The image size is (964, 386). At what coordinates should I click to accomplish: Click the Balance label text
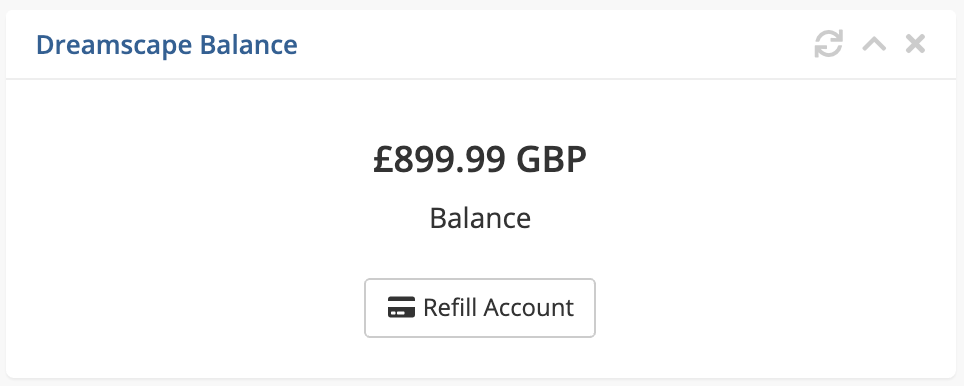[480, 218]
